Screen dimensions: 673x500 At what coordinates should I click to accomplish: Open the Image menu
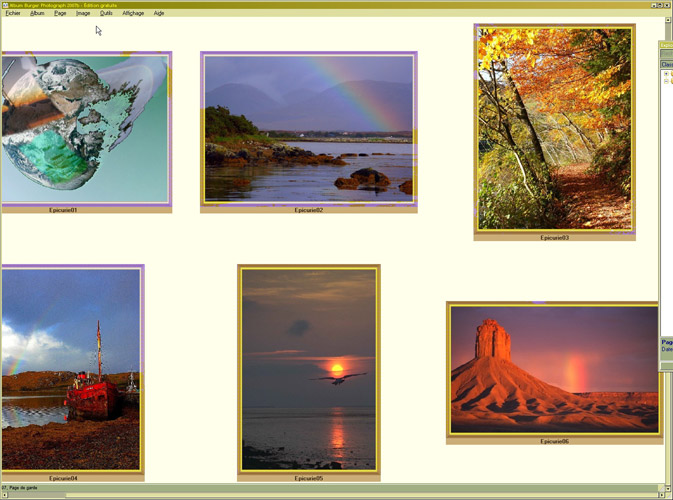click(x=83, y=13)
